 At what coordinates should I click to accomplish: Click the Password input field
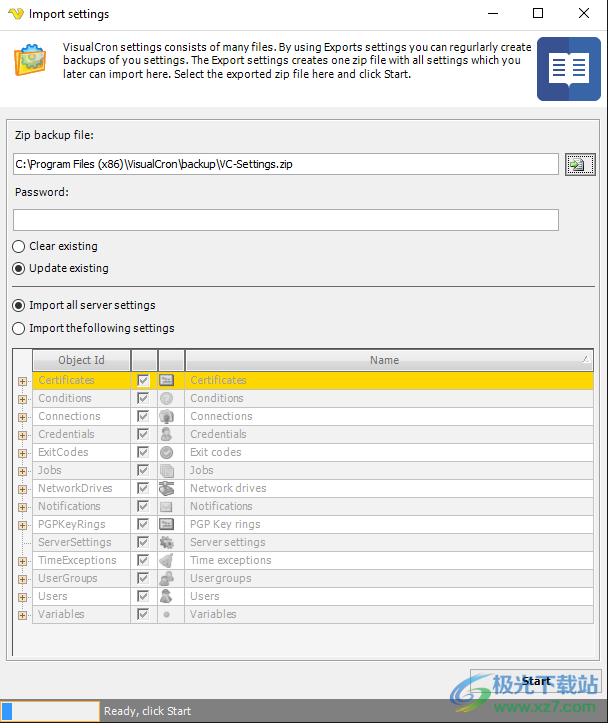coord(286,220)
